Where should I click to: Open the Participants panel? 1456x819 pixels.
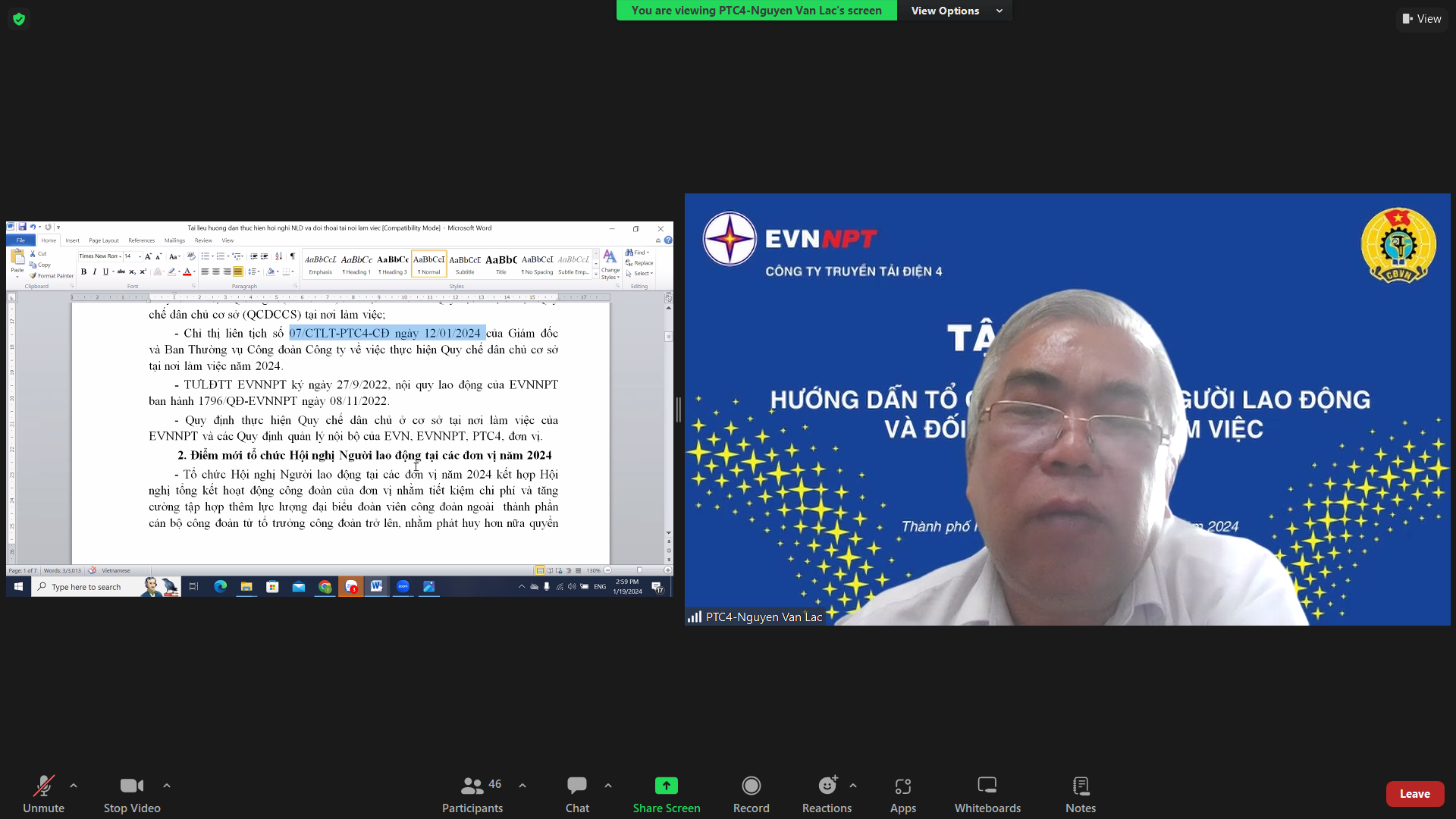tap(472, 793)
